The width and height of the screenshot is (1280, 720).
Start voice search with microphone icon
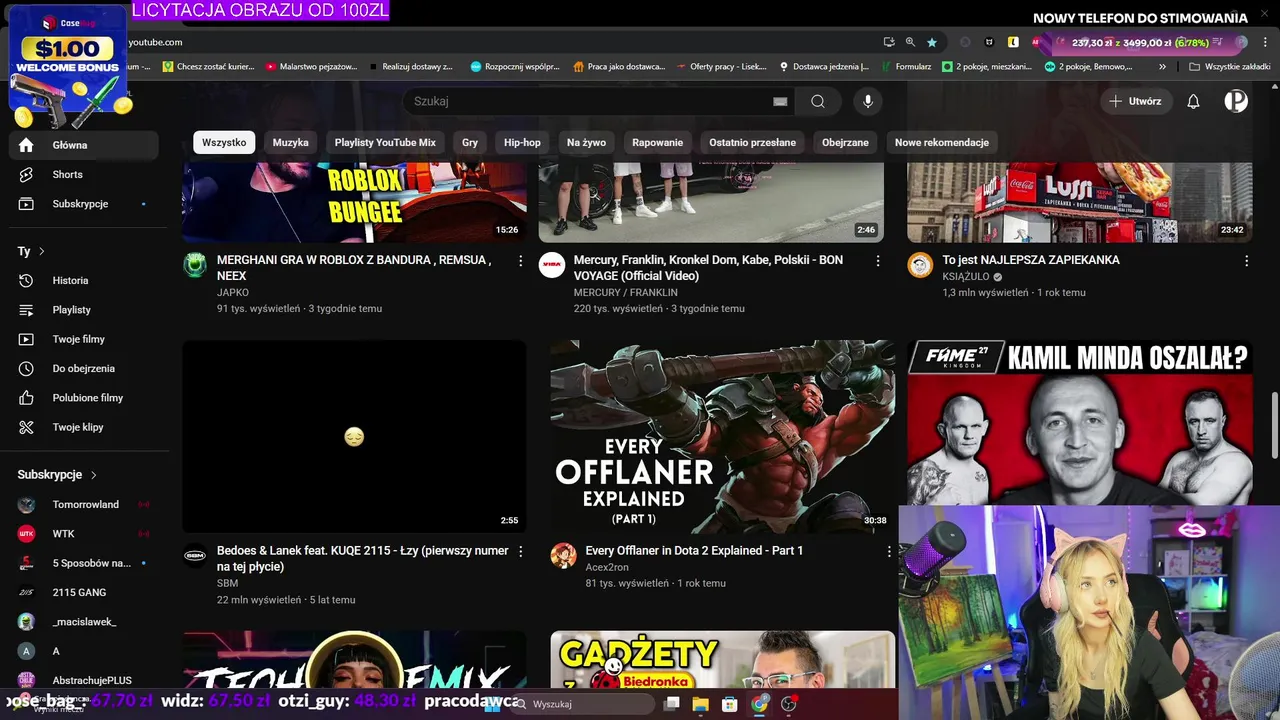point(868,101)
